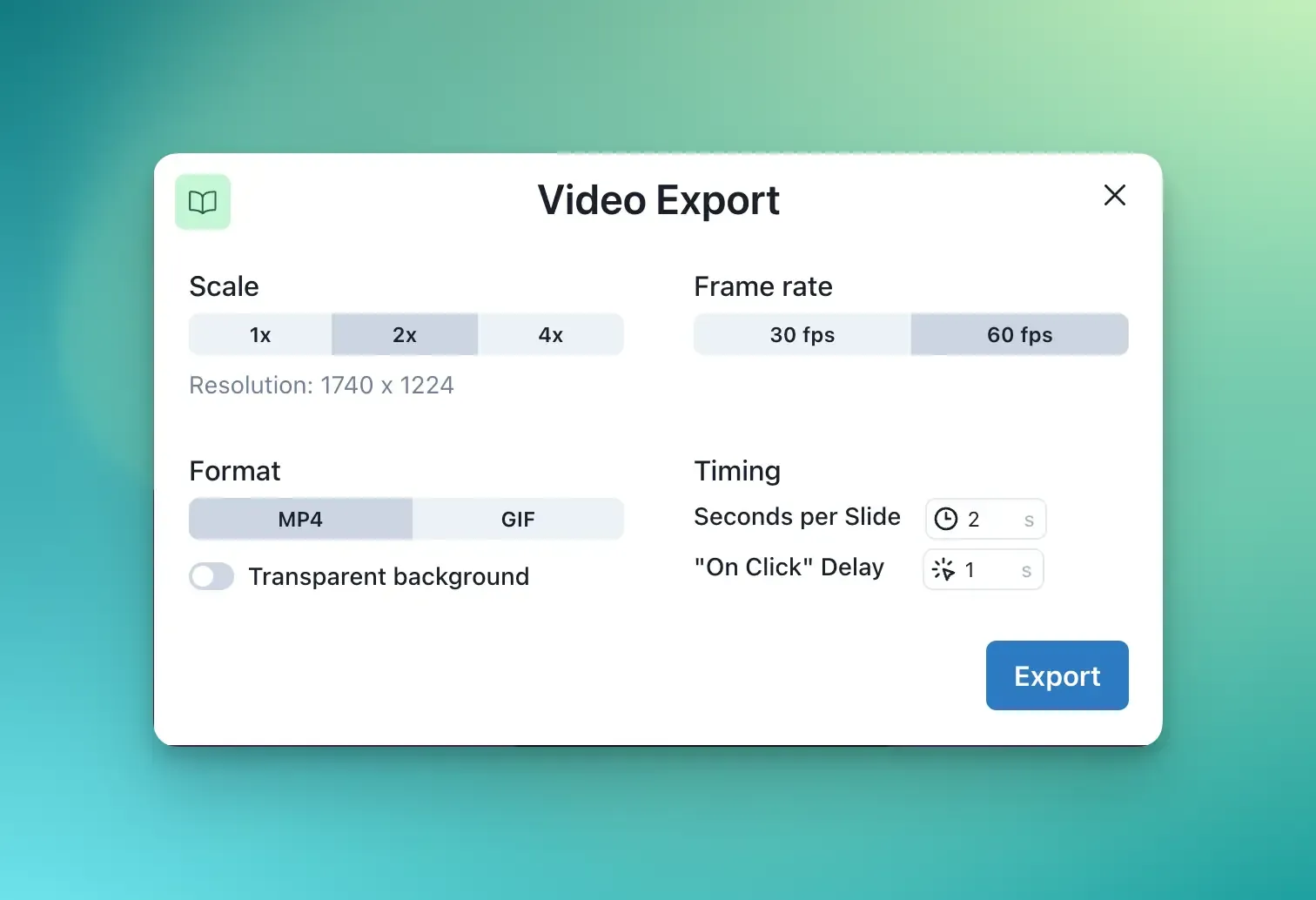Click the Frame rate heading
The height and width of the screenshot is (900, 1316).
tap(763, 286)
